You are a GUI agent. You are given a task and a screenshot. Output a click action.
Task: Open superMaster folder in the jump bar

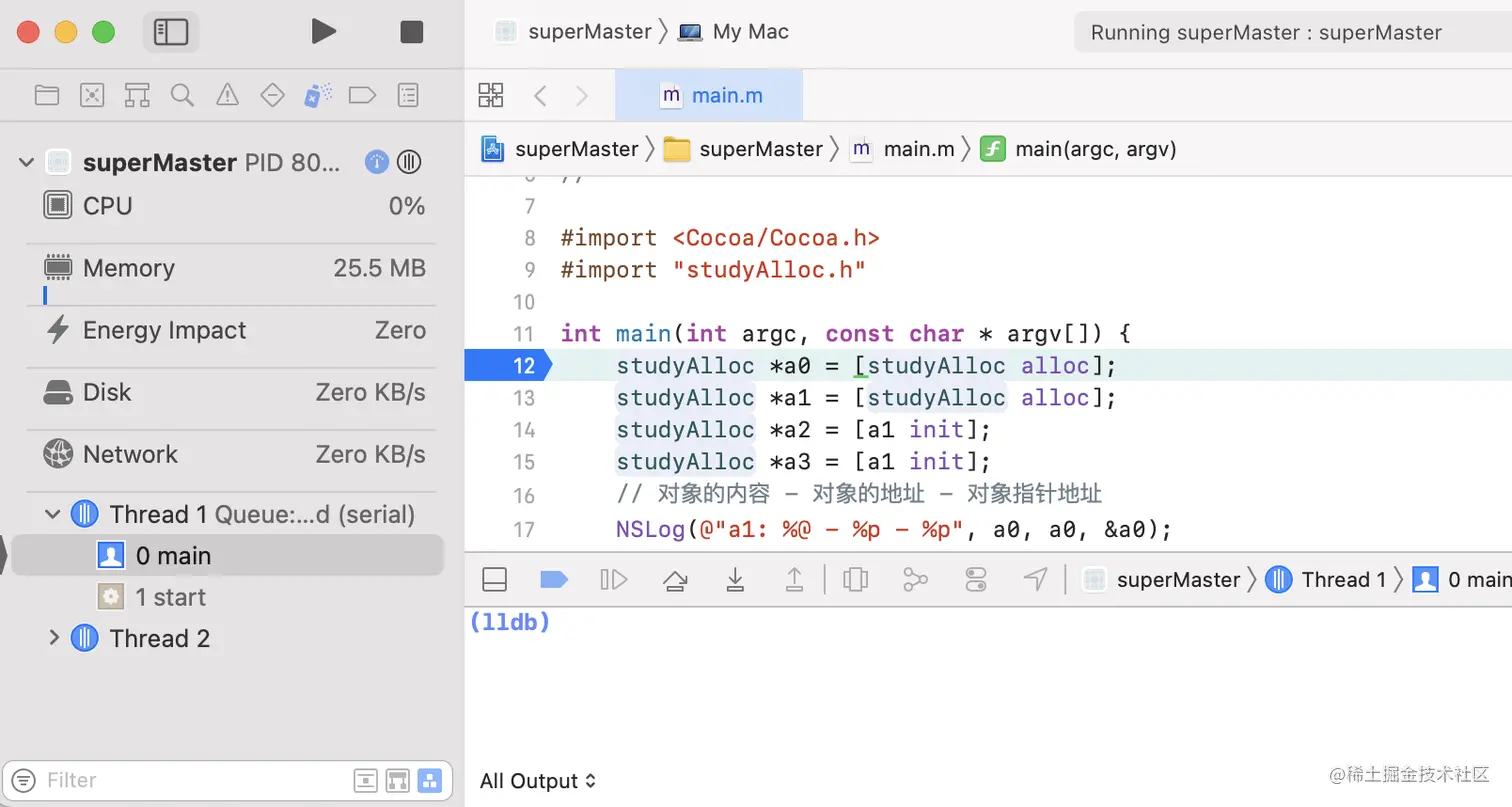tap(743, 149)
